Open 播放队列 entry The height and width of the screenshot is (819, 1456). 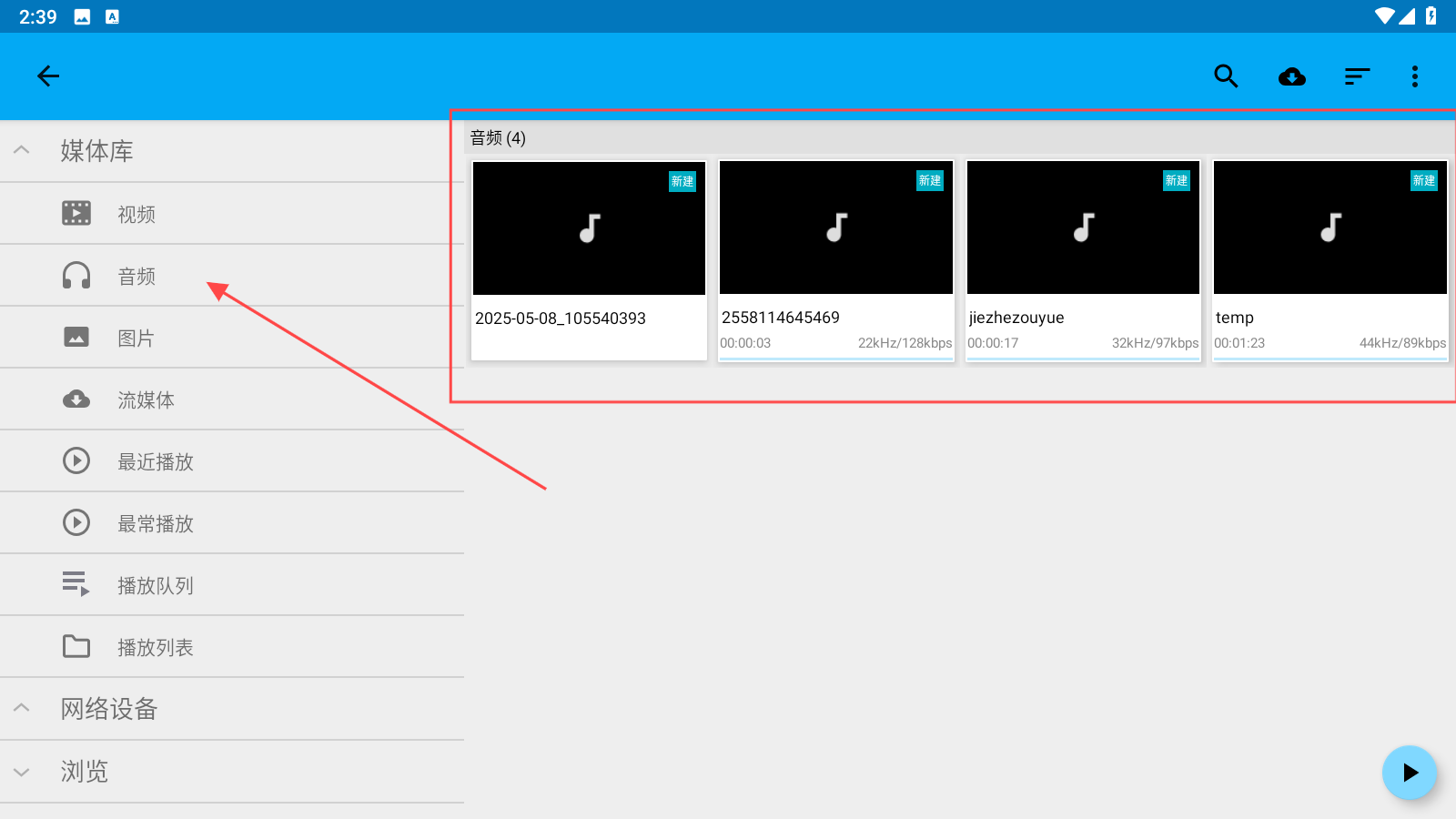click(232, 585)
